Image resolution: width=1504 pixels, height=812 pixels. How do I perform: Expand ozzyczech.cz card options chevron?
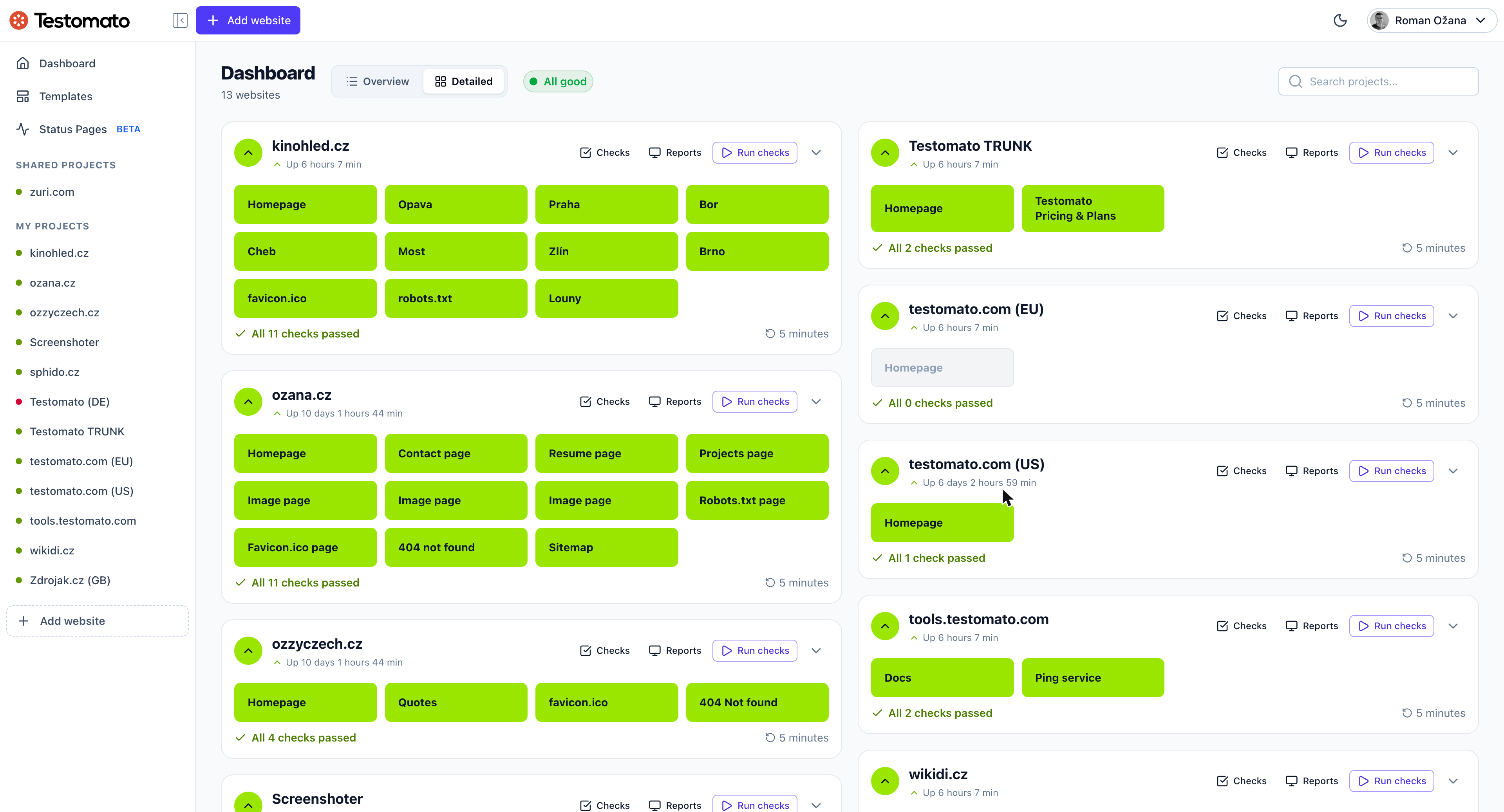point(816,651)
